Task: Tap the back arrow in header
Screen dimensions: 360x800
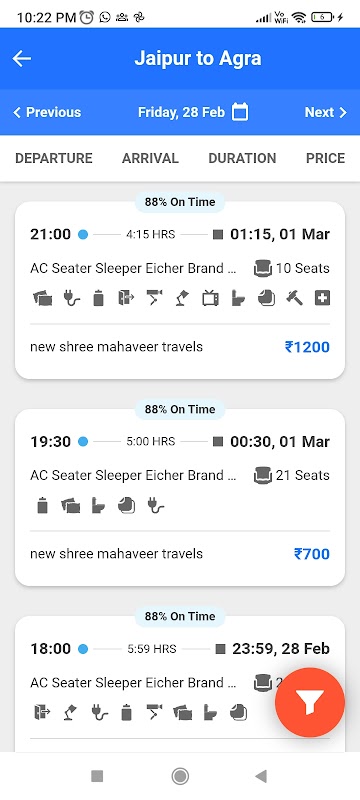Action: pyautogui.click(x=22, y=59)
